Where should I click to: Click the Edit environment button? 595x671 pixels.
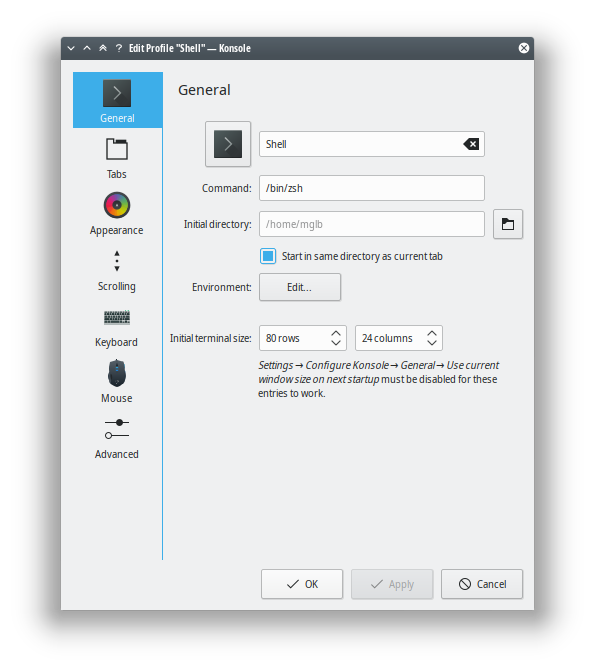[300, 287]
